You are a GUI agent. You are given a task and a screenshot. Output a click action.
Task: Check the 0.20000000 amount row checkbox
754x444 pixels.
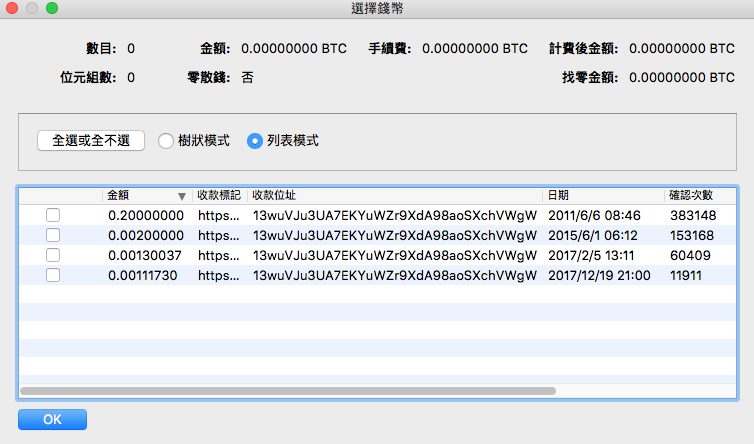point(53,215)
